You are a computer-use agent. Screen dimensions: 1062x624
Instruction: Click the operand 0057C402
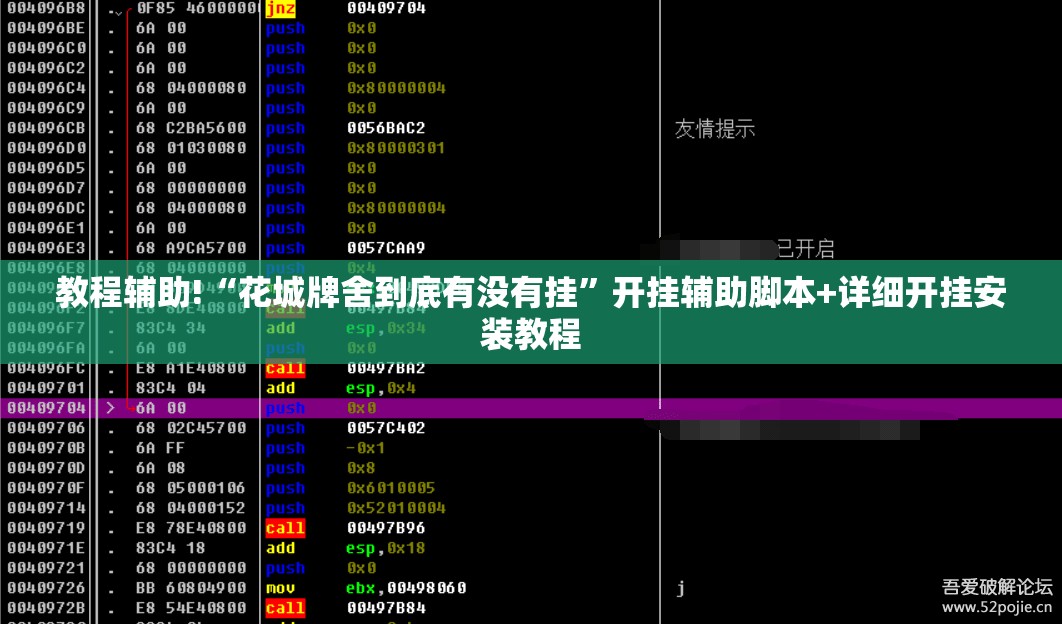click(386, 428)
